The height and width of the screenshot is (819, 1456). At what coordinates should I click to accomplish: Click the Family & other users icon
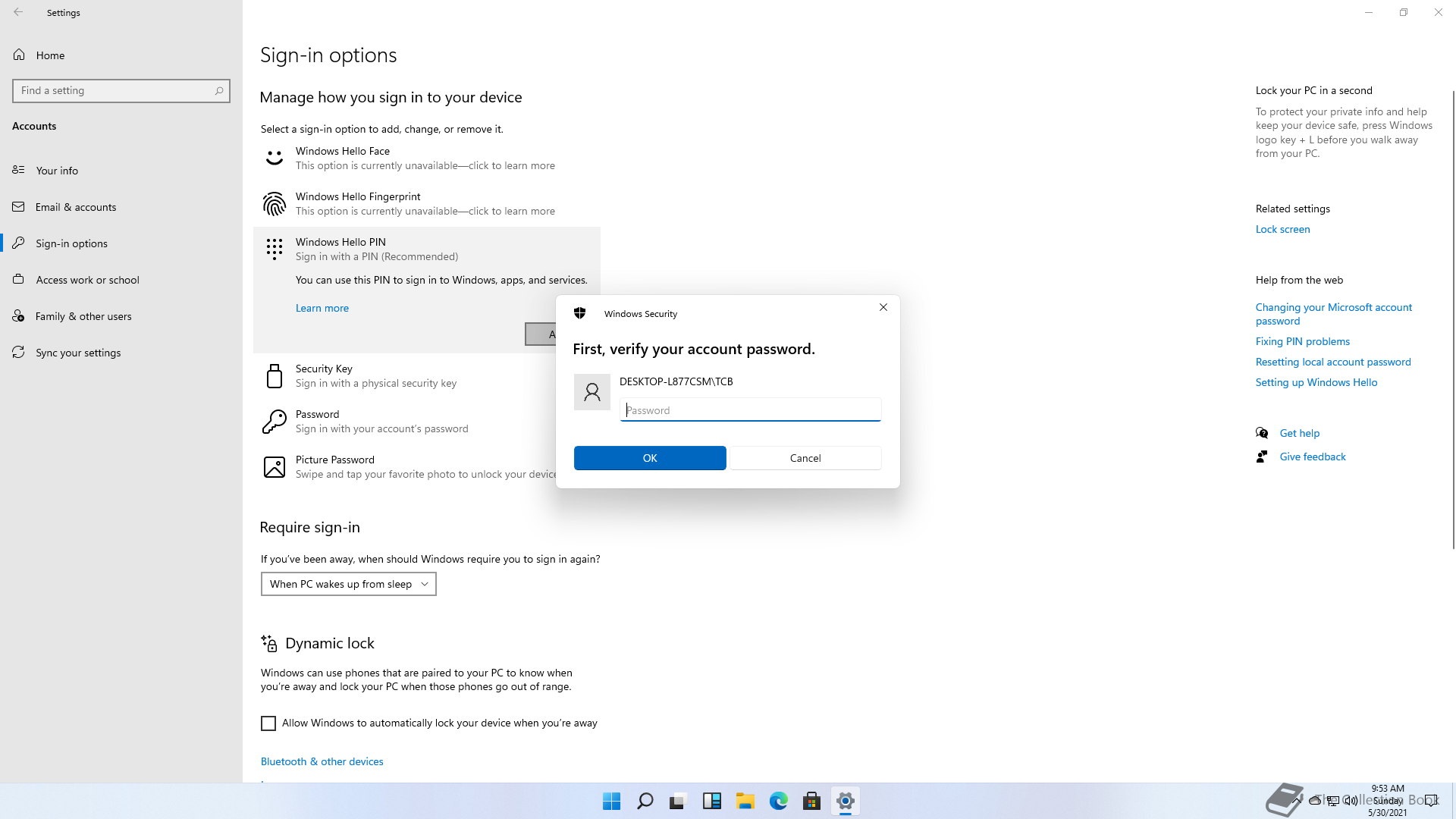19,315
